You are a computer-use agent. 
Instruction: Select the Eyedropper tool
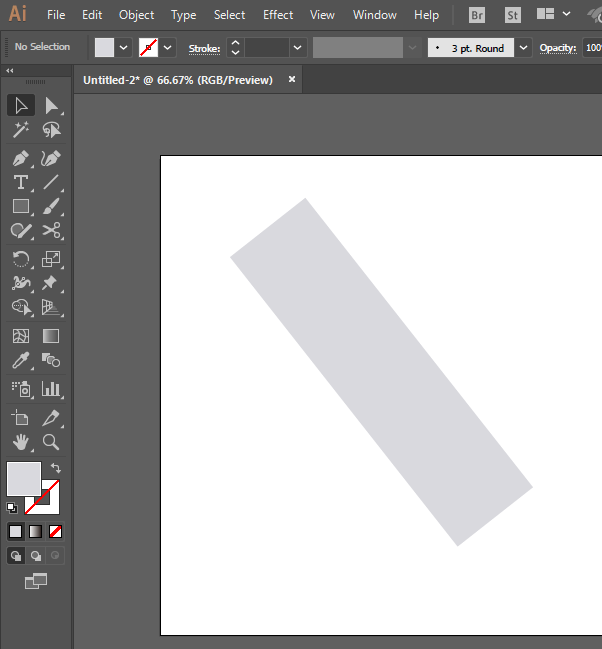click(x=20, y=360)
